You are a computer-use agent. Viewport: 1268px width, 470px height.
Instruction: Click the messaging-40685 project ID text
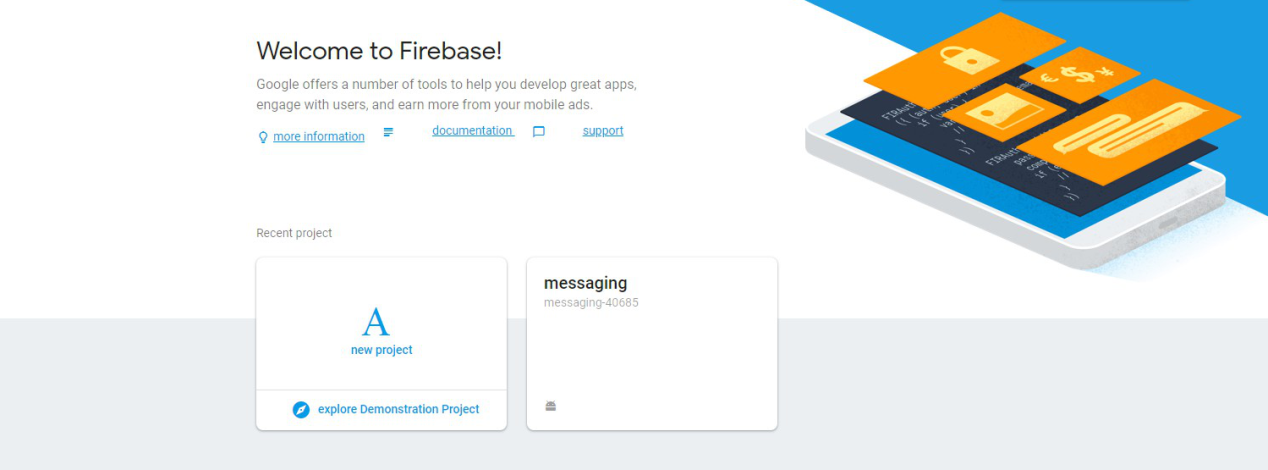tap(591, 302)
